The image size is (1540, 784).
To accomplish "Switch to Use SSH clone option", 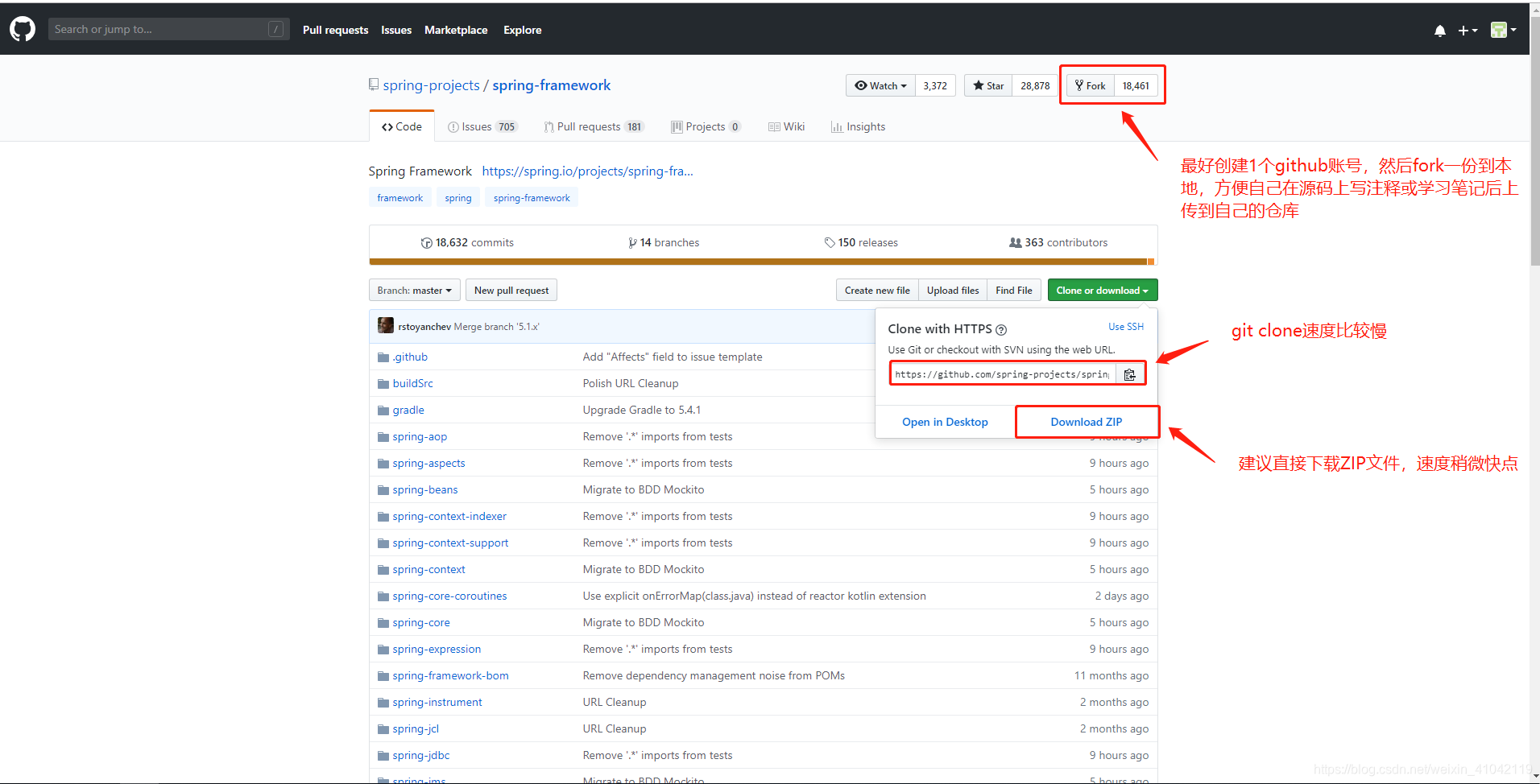I will pos(1126,327).
